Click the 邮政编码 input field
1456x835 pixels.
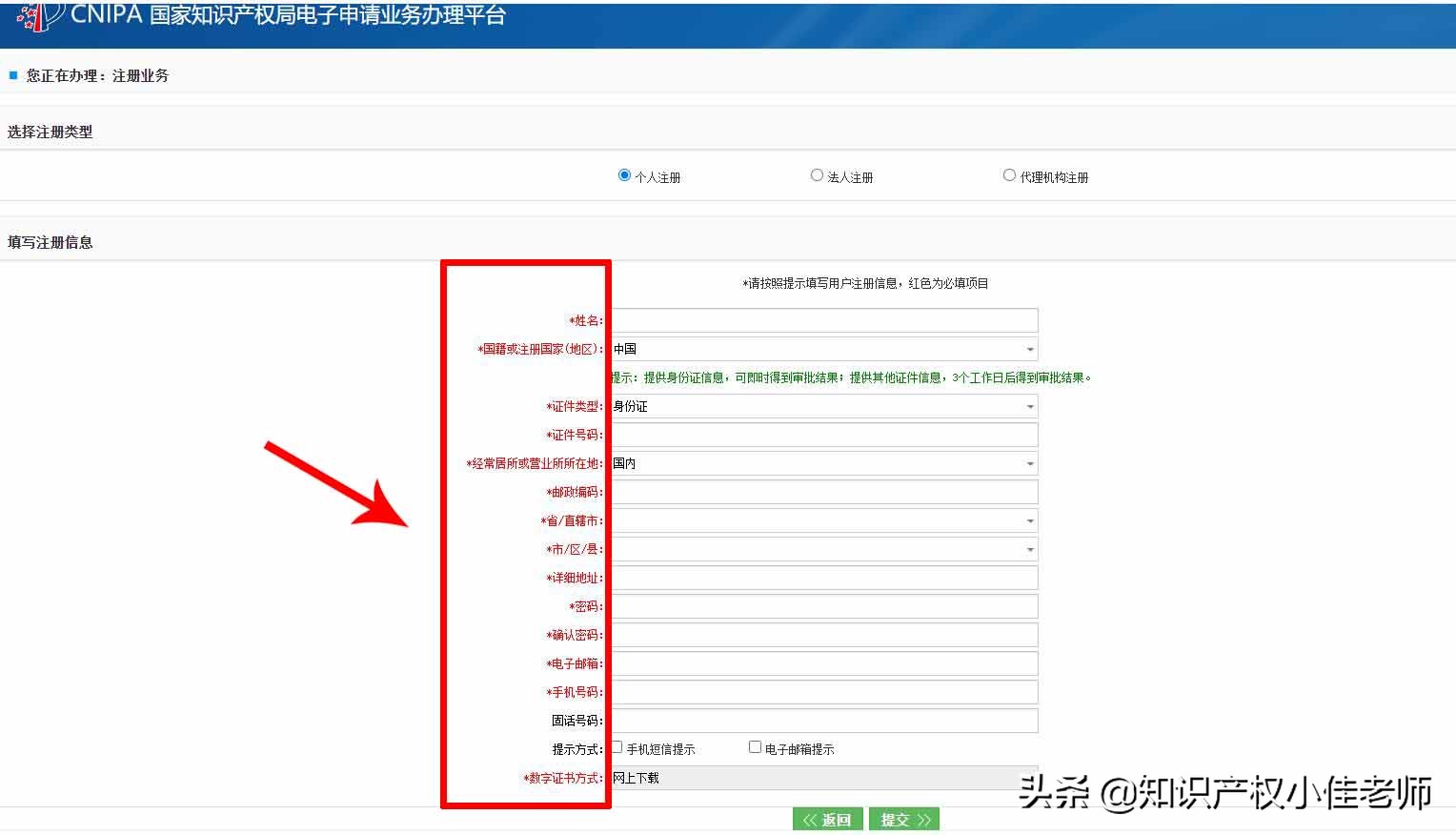(824, 492)
